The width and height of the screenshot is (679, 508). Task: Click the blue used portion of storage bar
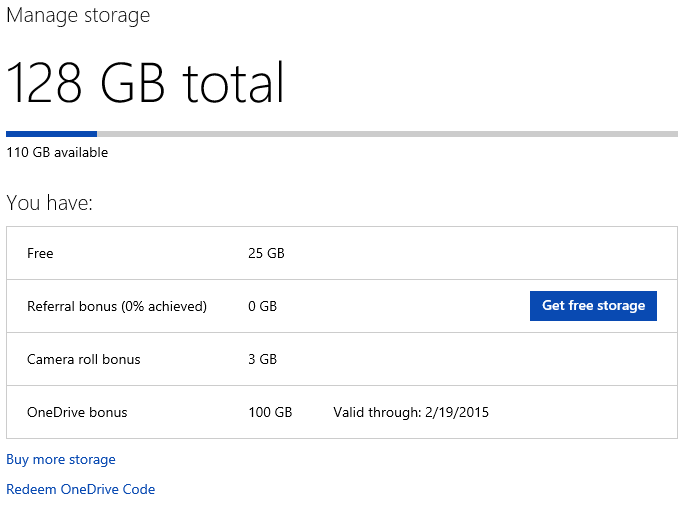pos(52,134)
